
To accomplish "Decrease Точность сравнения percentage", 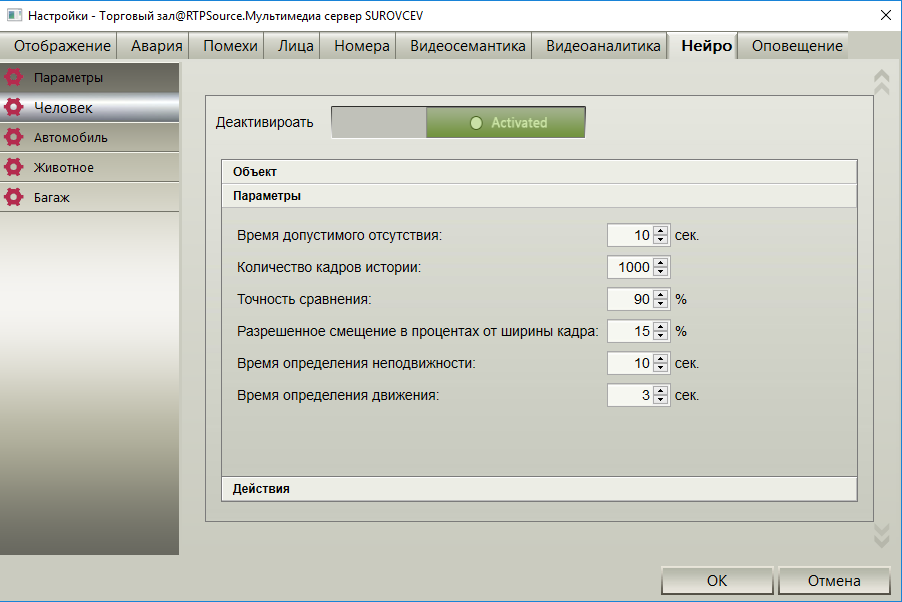I will coord(660,303).
